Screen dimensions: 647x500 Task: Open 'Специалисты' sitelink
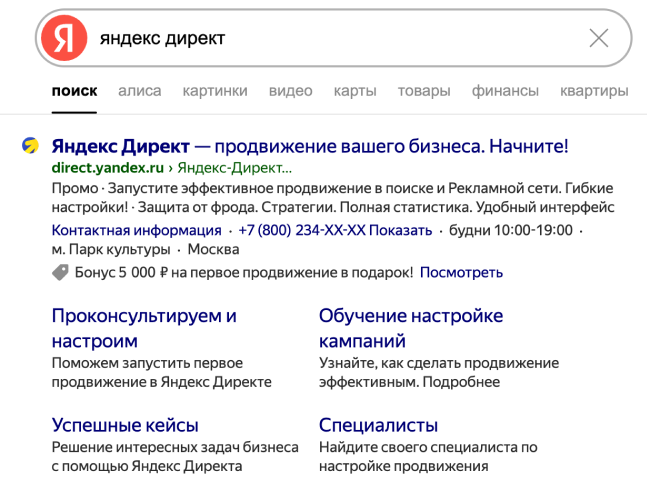coord(378,425)
